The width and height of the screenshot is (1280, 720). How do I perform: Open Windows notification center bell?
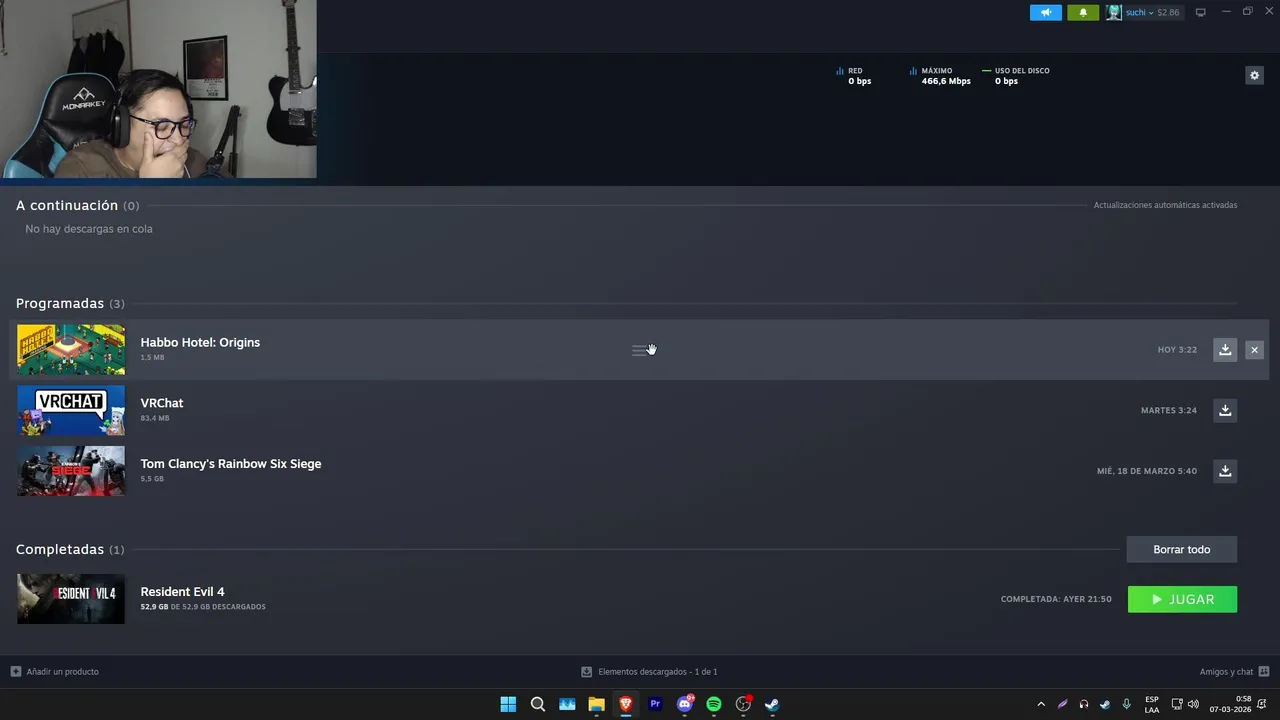click(1262, 704)
